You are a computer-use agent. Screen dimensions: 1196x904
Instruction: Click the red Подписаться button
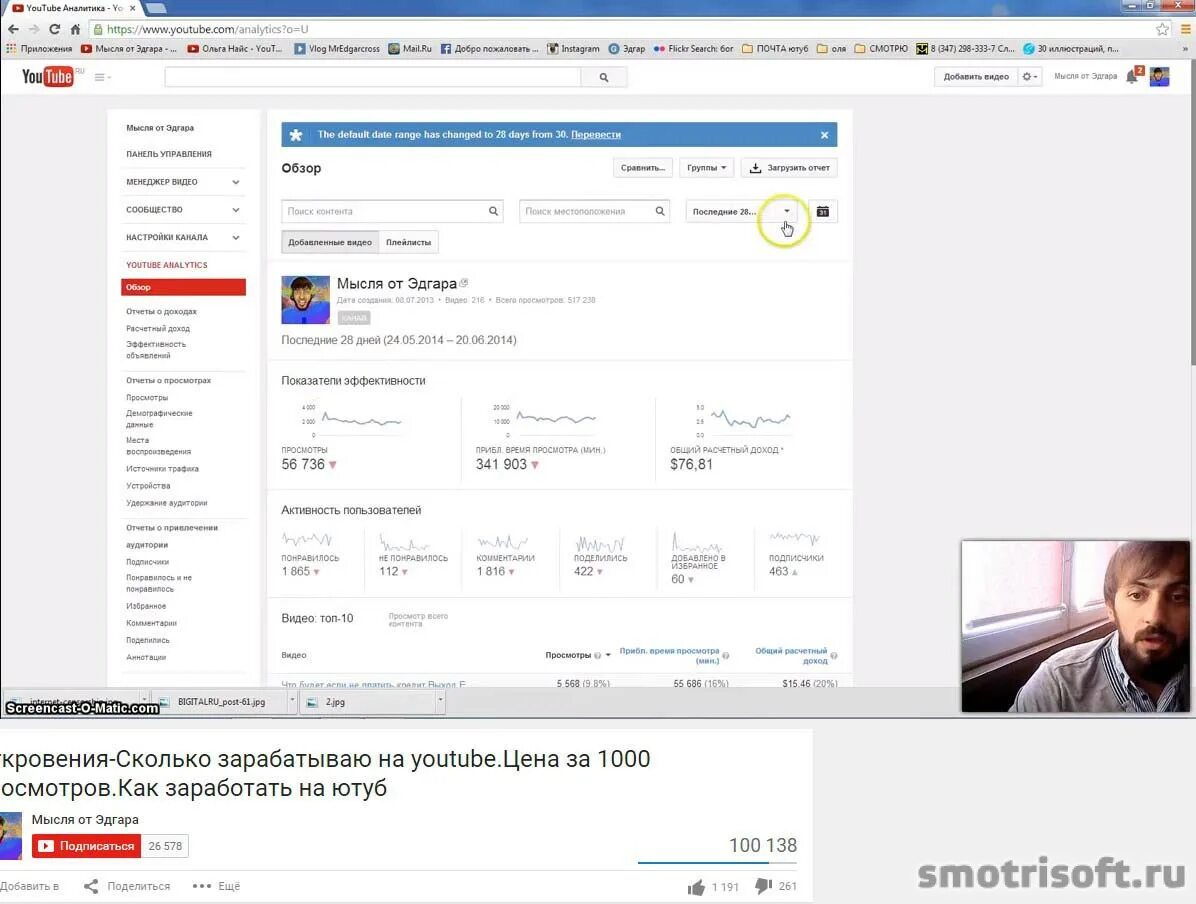(x=86, y=846)
